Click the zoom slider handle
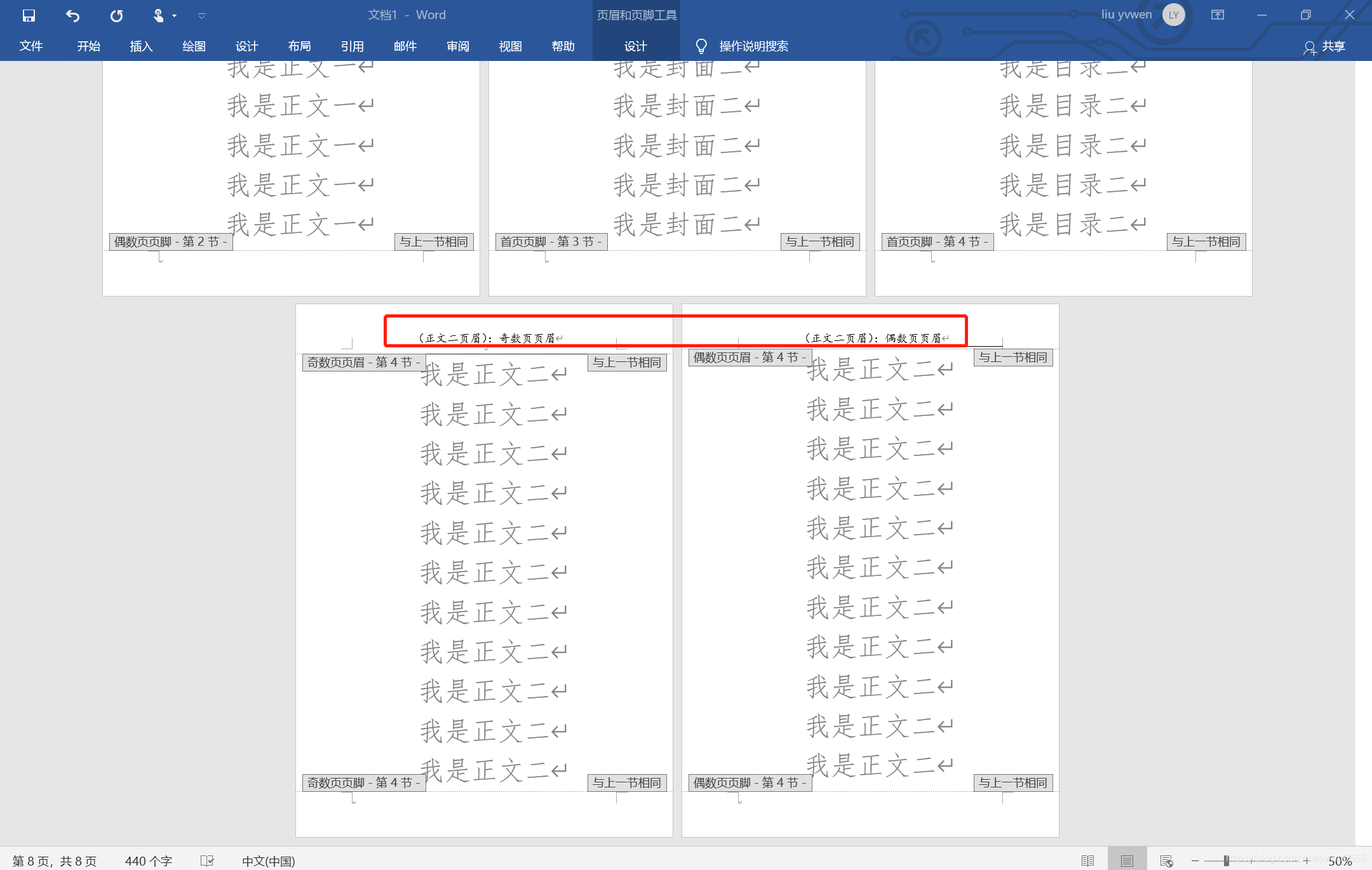This screenshot has height=870, width=1372. point(1226,860)
